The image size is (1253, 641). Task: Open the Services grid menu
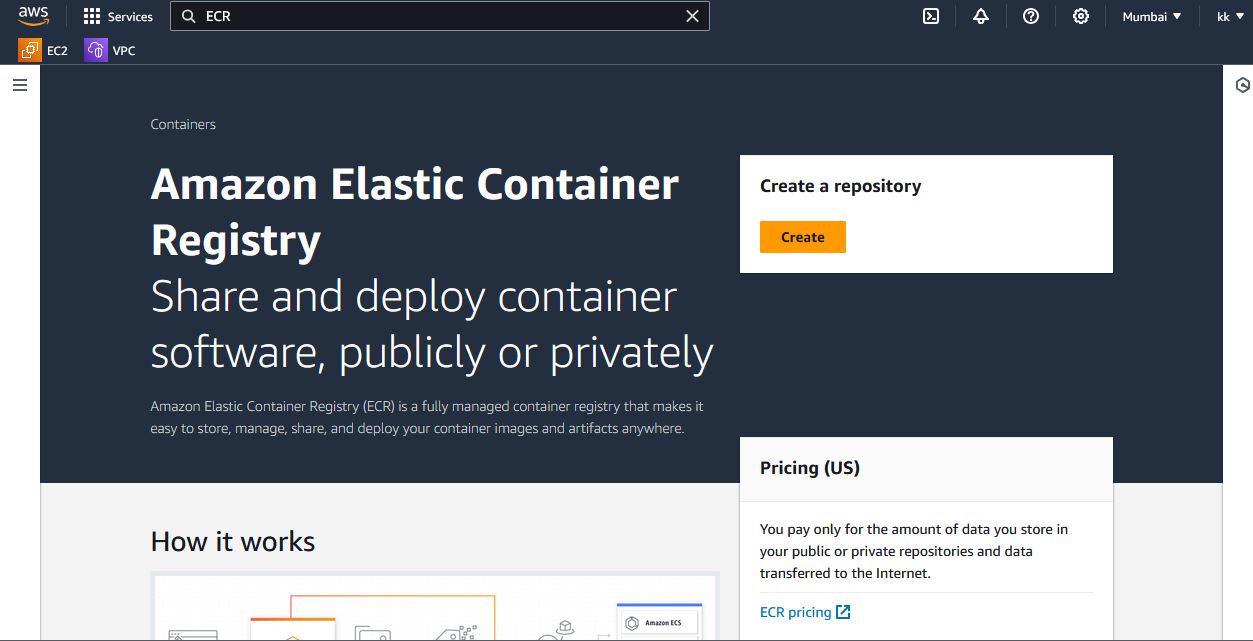point(118,16)
